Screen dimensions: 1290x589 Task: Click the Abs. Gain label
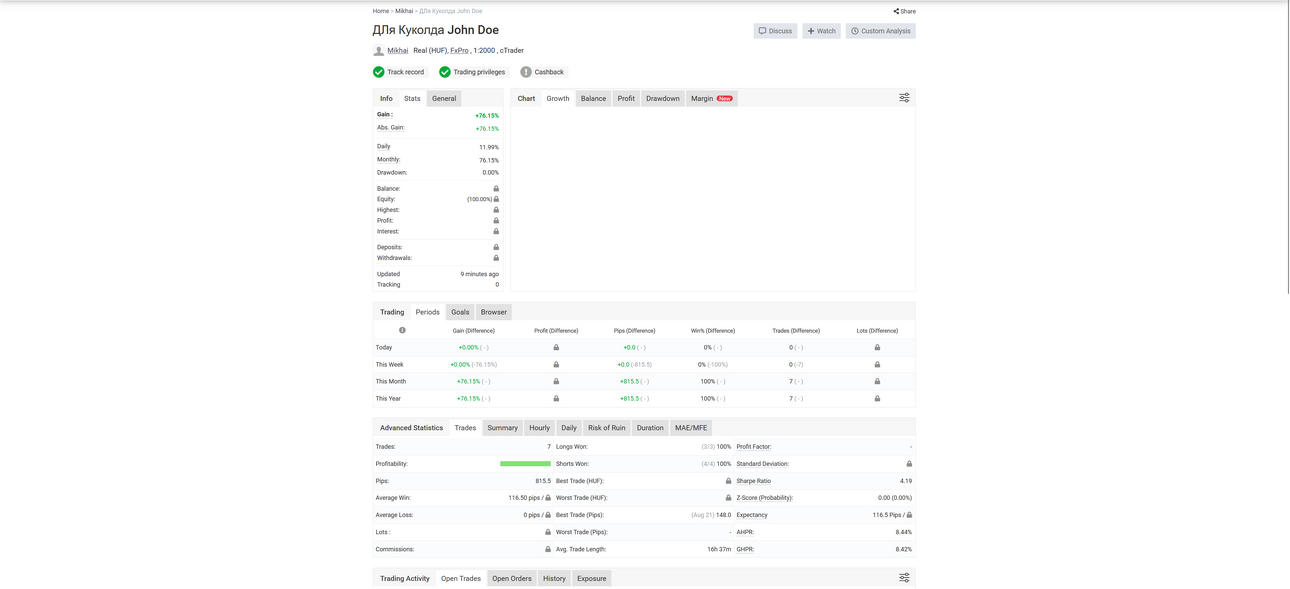pyautogui.click(x=391, y=128)
